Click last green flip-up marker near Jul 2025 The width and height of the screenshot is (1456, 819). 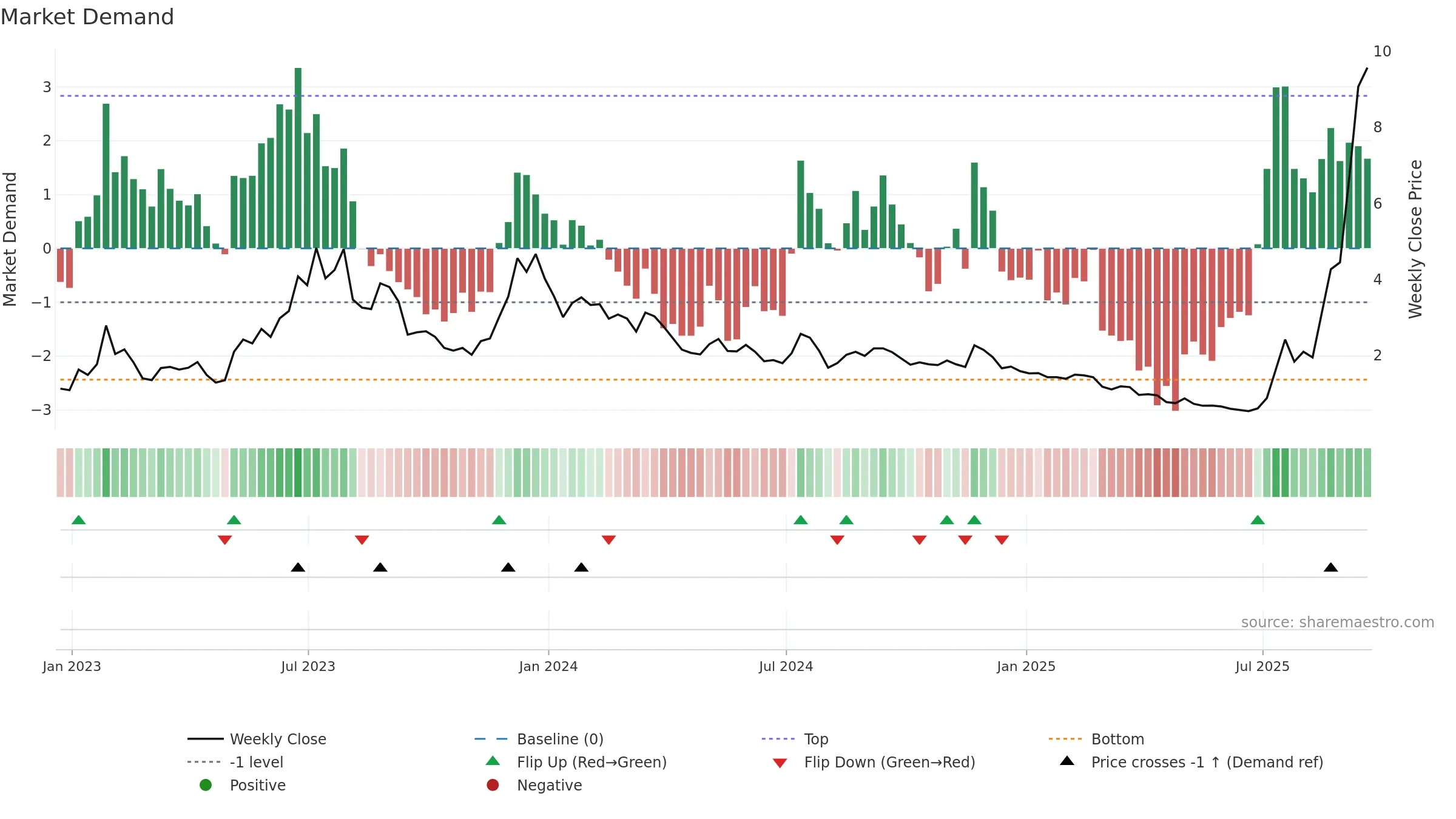click(1258, 520)
